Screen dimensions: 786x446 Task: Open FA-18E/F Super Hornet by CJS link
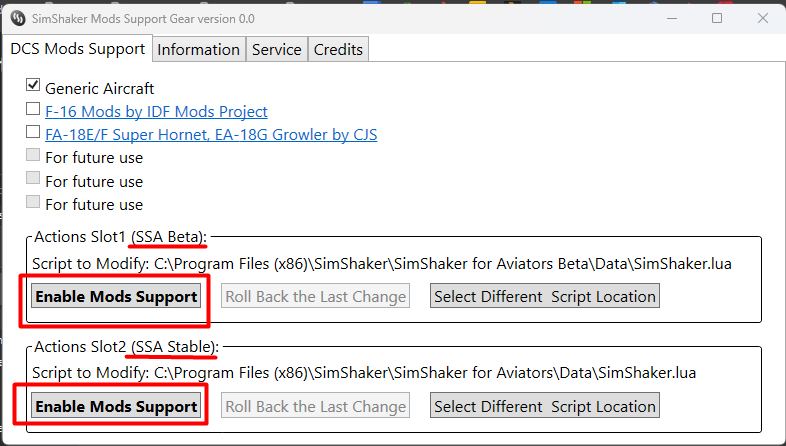click(x=211, y=134)
